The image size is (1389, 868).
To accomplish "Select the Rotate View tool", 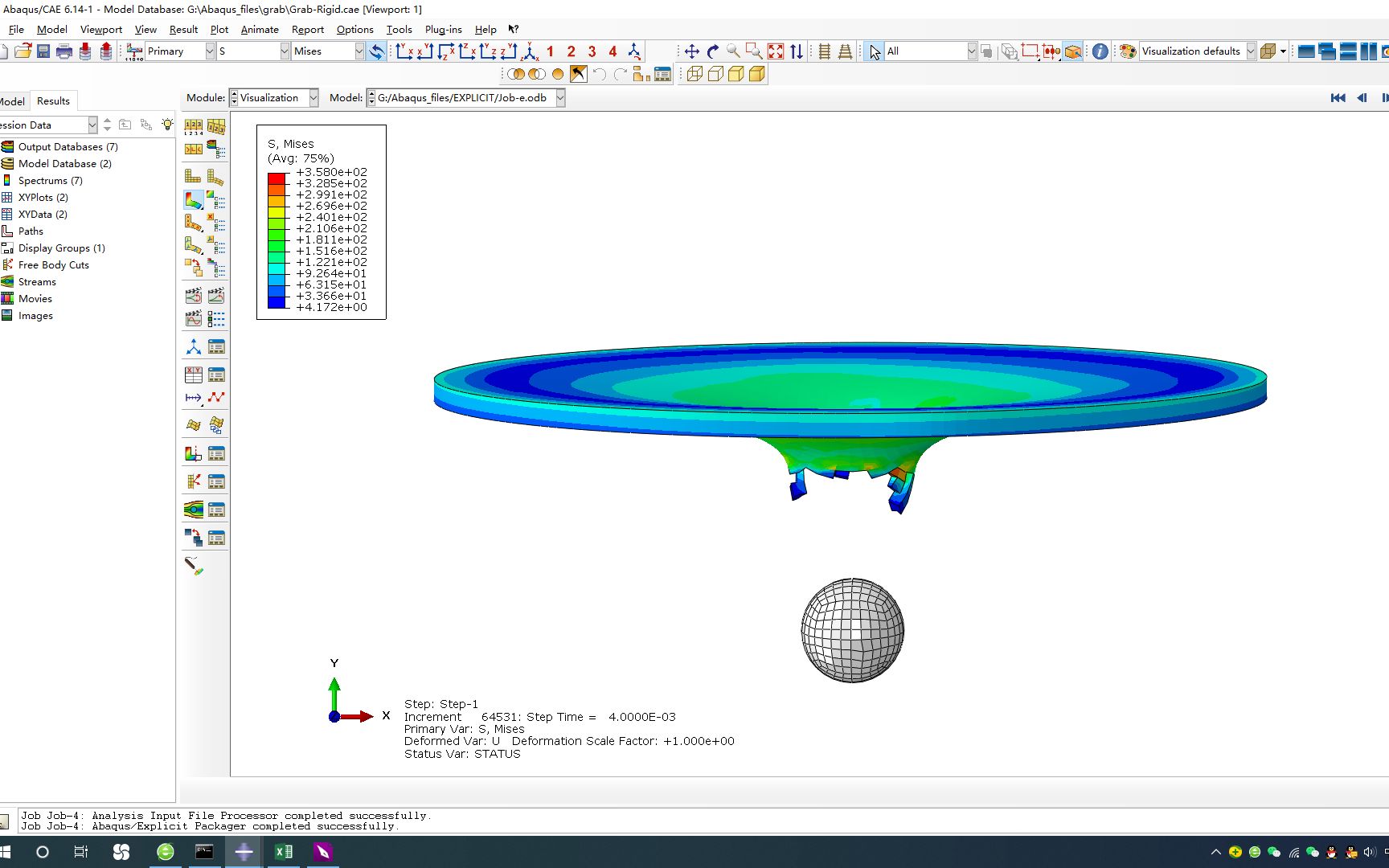I will click(x=712, y=51).
